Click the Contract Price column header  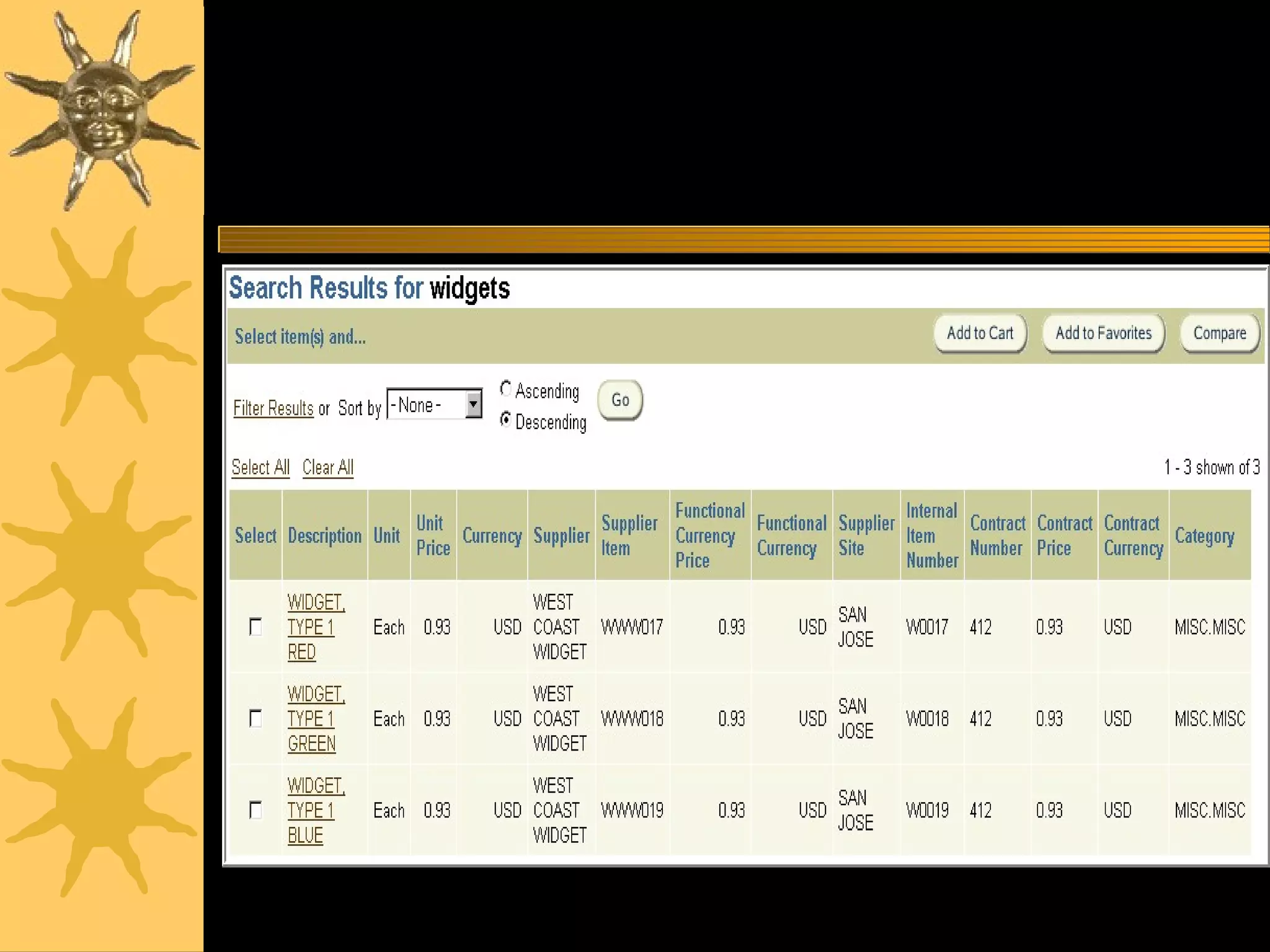tap(1064, 535)
